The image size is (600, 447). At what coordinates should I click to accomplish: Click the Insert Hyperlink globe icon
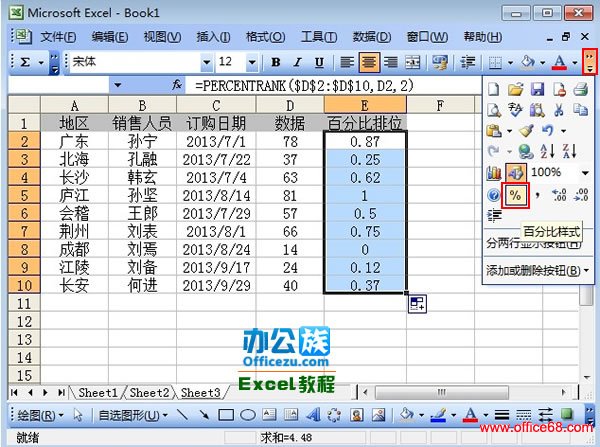click(x=526, y=152)
